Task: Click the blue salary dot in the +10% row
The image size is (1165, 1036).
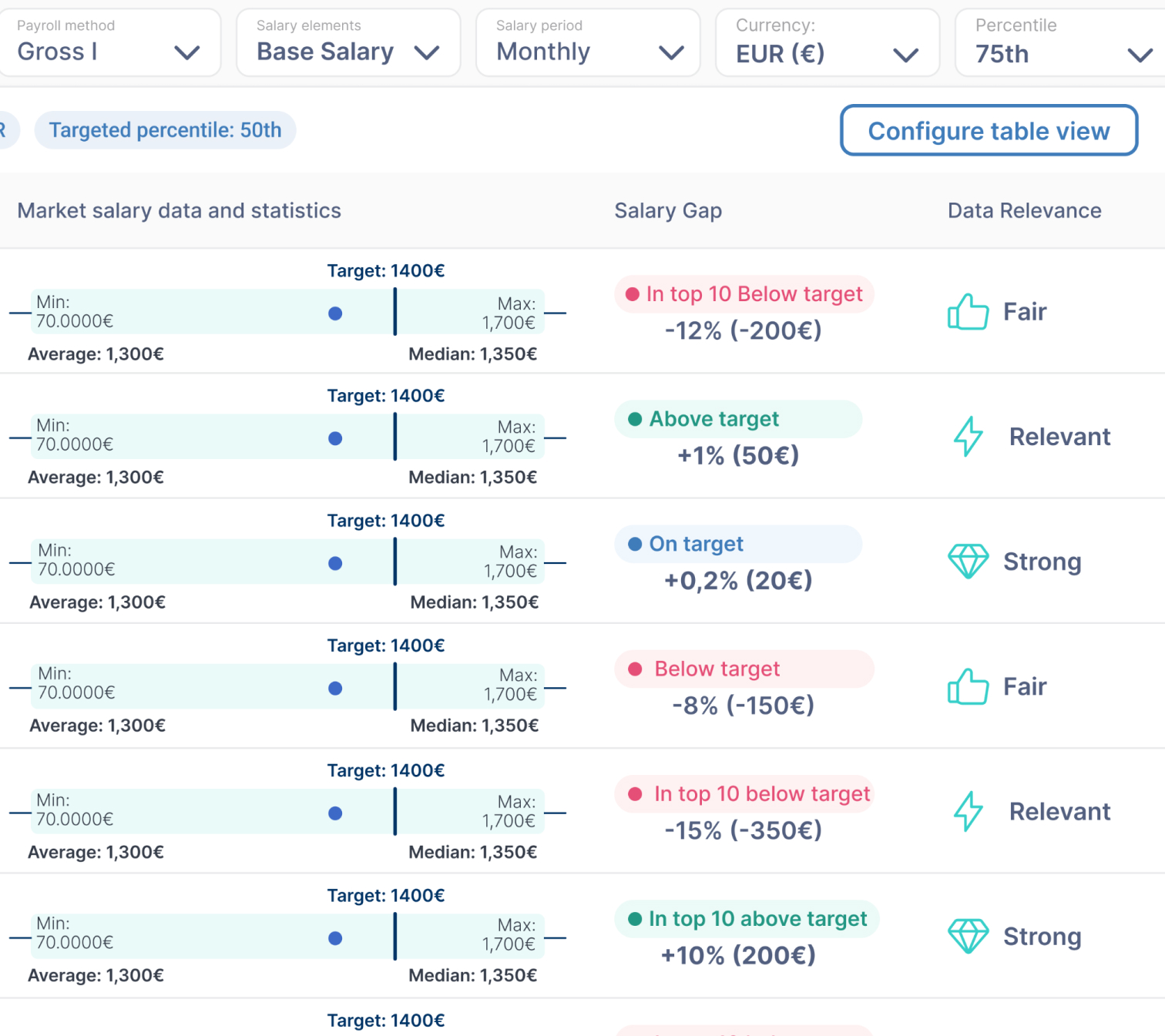Action: pyautogui.click(x=335, y=938)
